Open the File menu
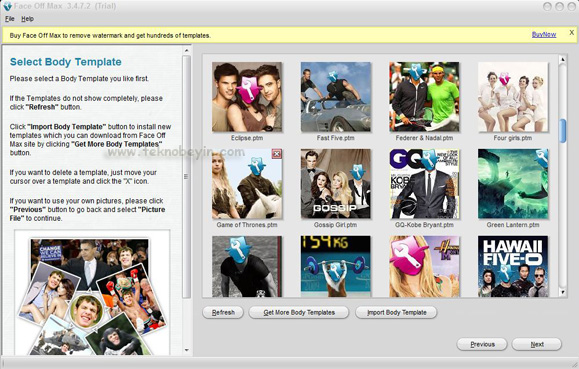Screen dimensions: 579x369 10,19
